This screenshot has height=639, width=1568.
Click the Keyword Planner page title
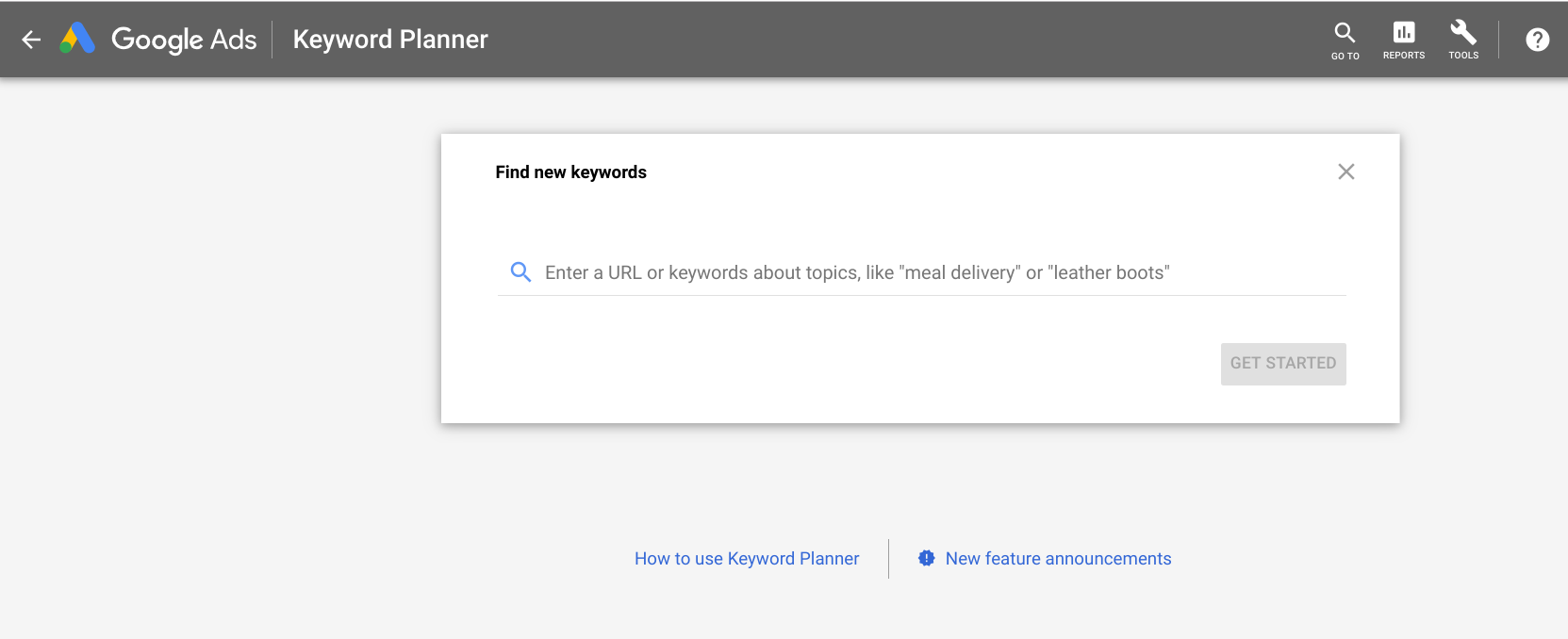pyautogui.click(x=390, y=40)
